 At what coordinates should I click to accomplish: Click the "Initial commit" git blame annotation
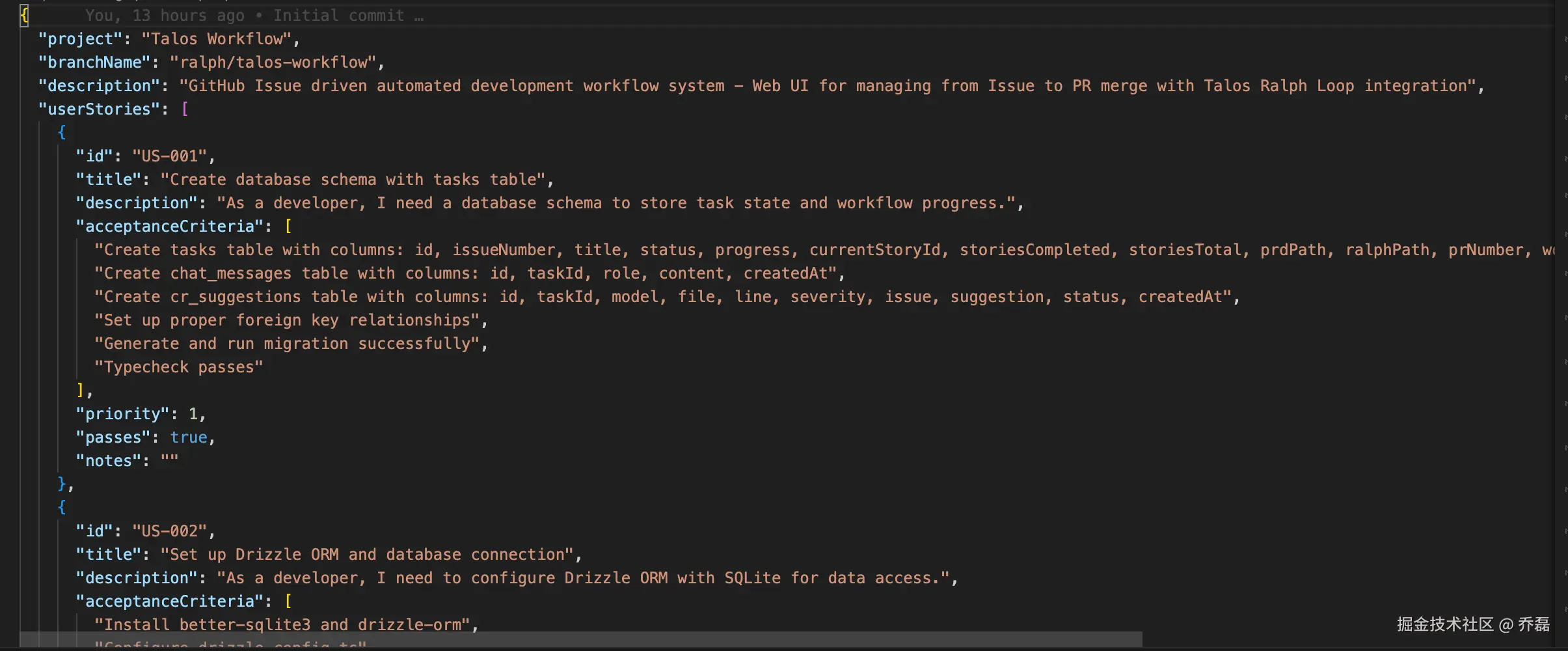(x=338, y=16)
